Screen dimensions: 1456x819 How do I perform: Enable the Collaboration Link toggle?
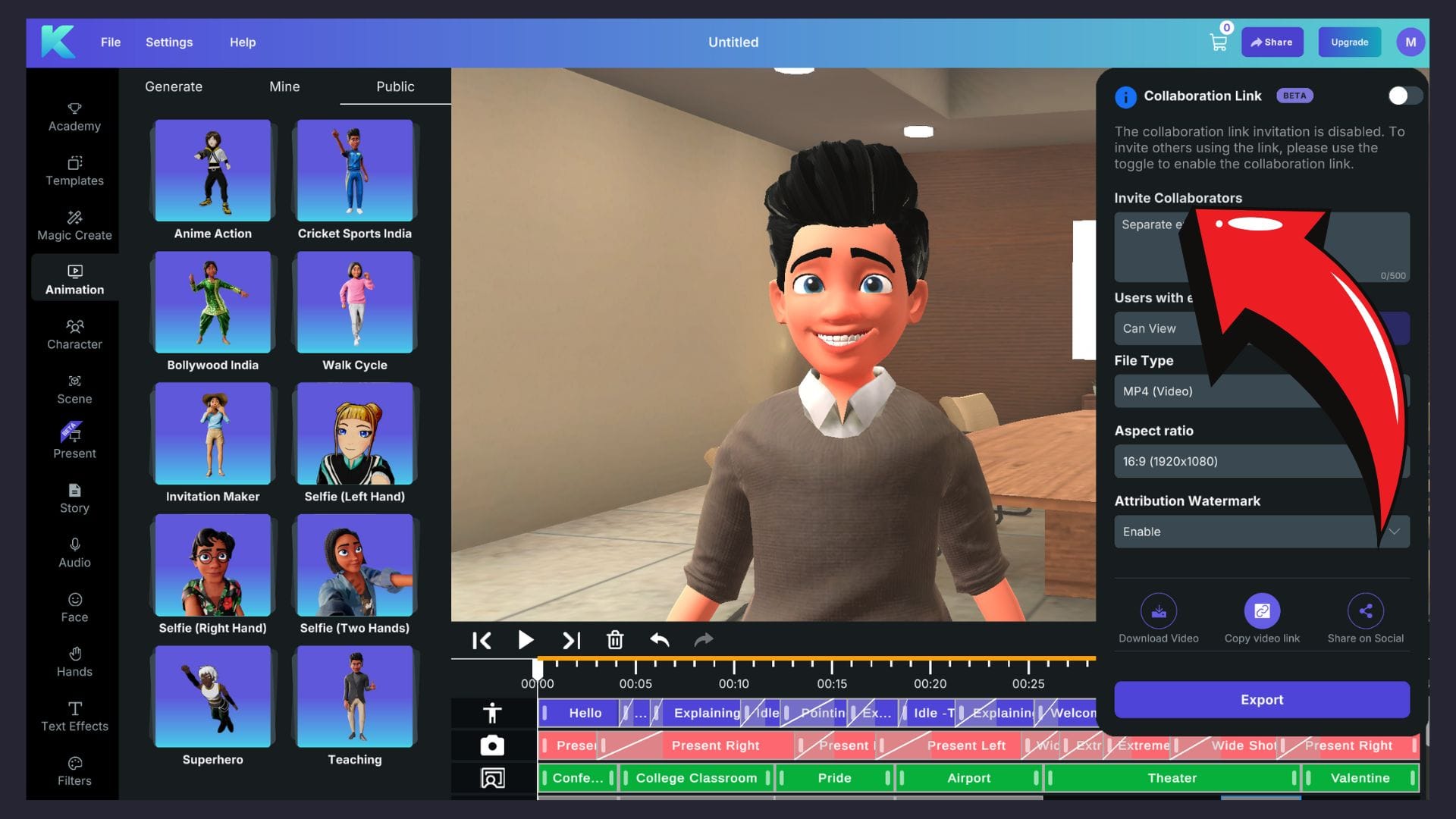tap(1404, 96)
